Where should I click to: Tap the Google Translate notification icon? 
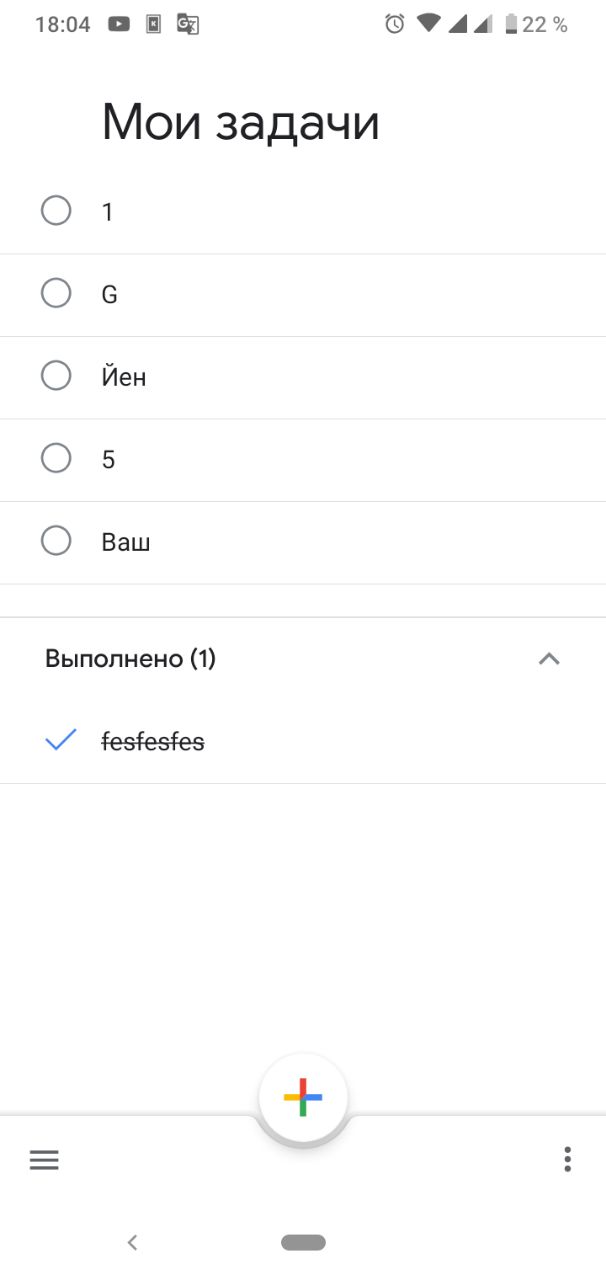[187, 24]
